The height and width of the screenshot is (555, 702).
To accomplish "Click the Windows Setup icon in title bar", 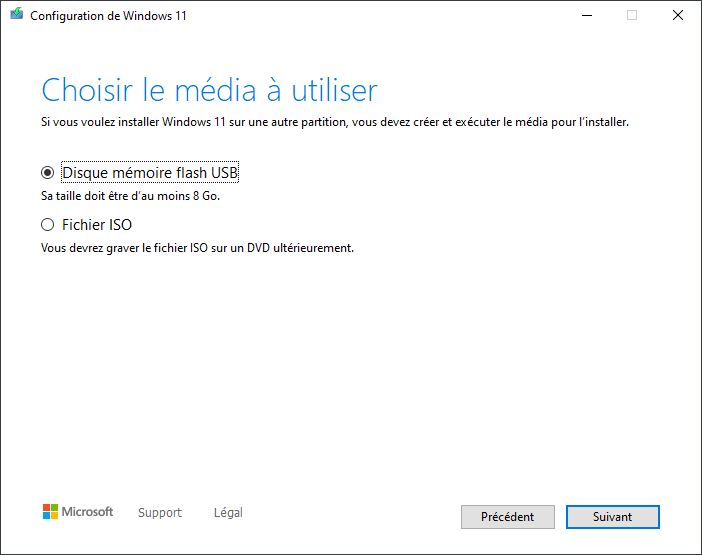I will [16, 16].
